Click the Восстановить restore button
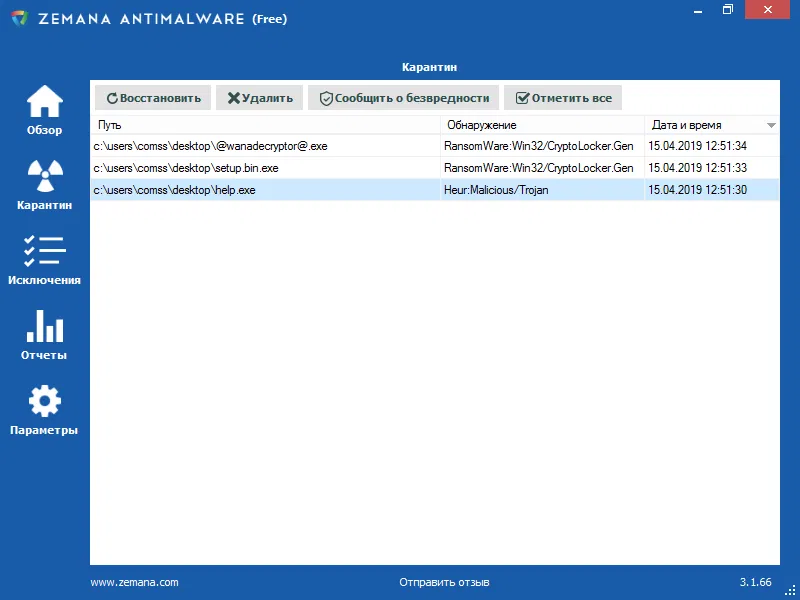This screenshot has width=800, height=600. (x=153, y=98)
